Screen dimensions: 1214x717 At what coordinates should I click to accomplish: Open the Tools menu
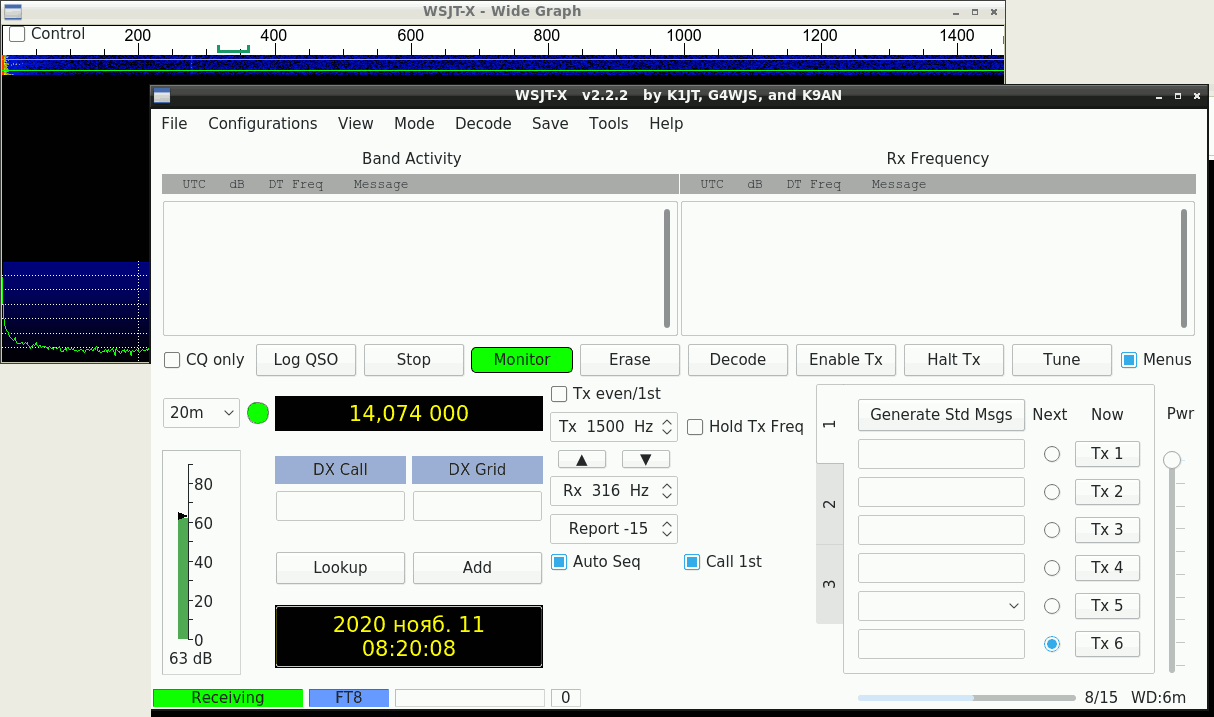609,123
